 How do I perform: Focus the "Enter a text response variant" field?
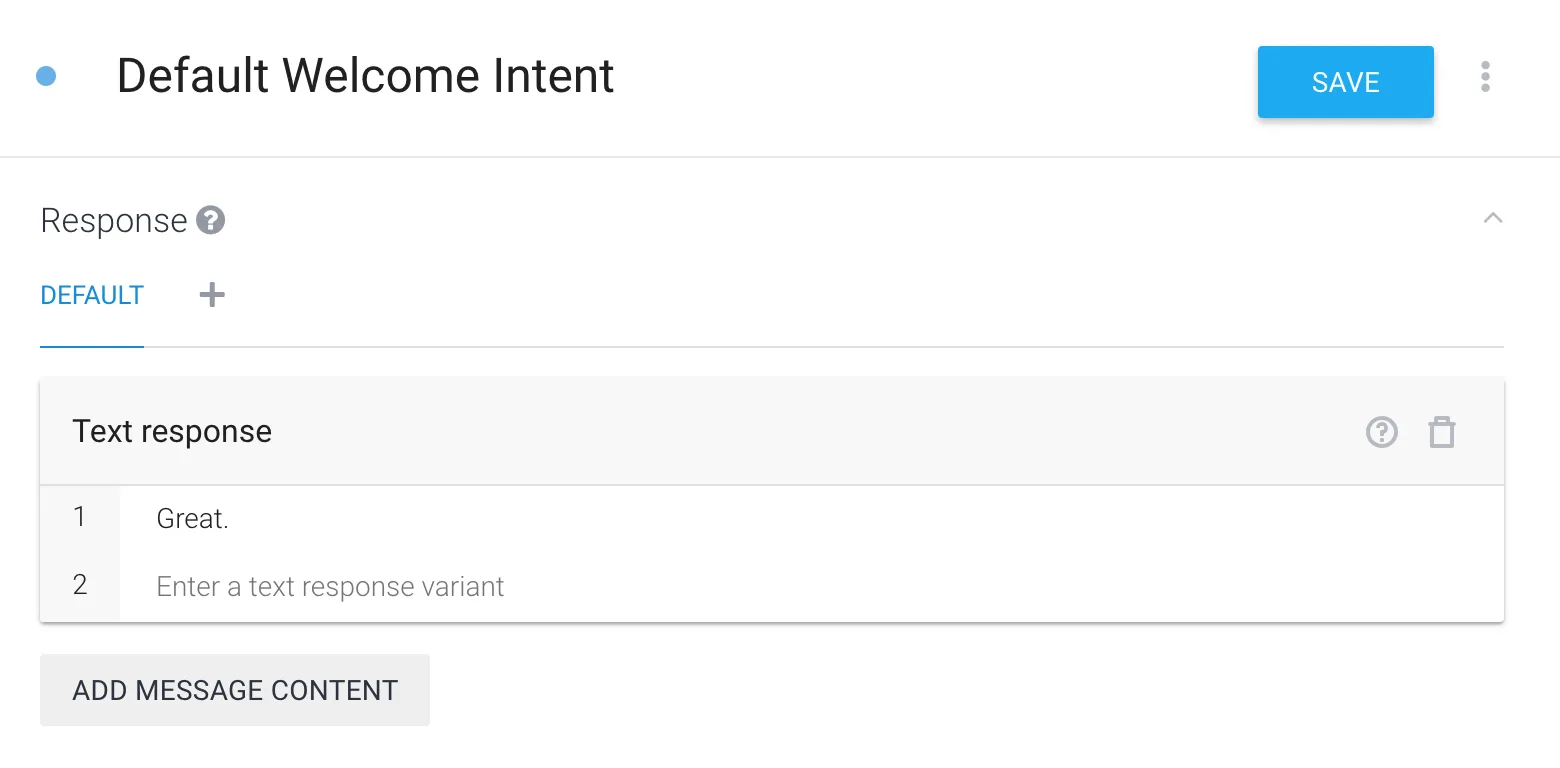coord(330,586)
